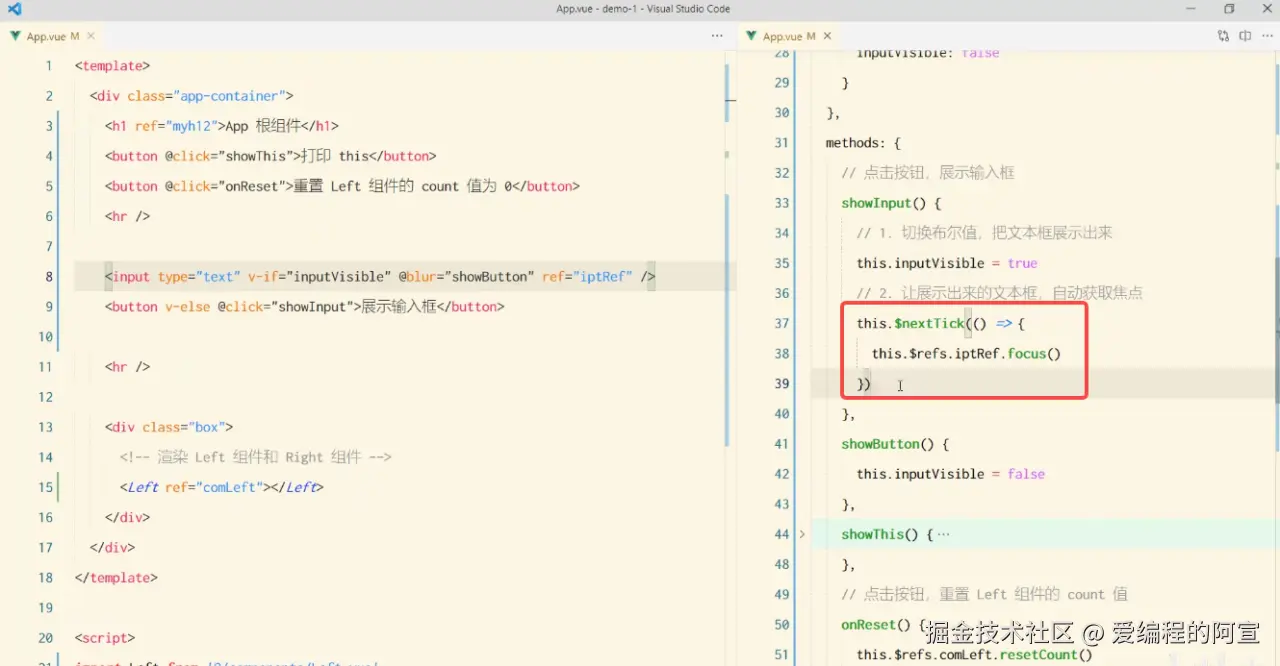The image size is (1280, 666).
Task: Switch to App.vue tab in left editor group
Action: click(x=52, y=36)
